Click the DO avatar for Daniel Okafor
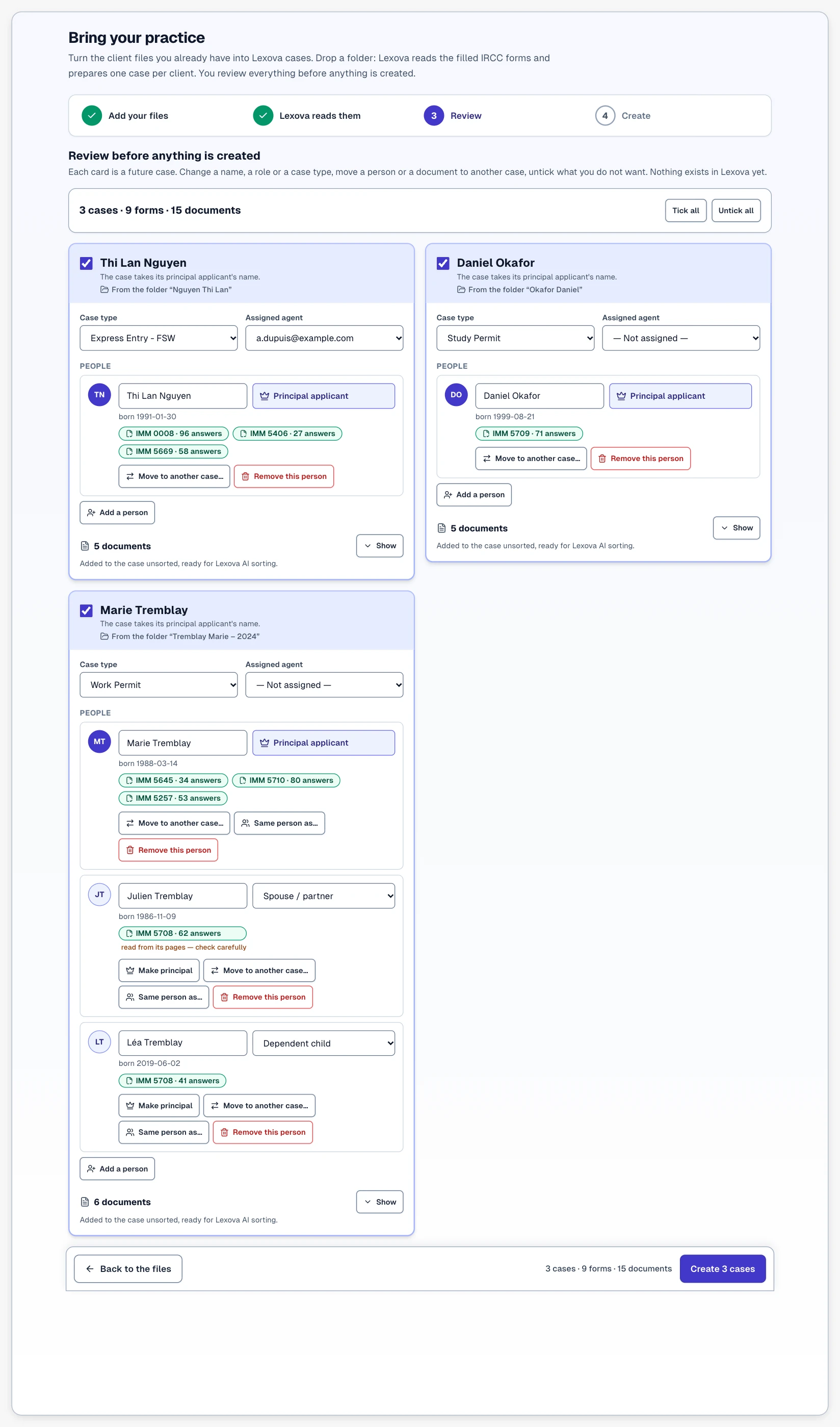 coord(456,395)
